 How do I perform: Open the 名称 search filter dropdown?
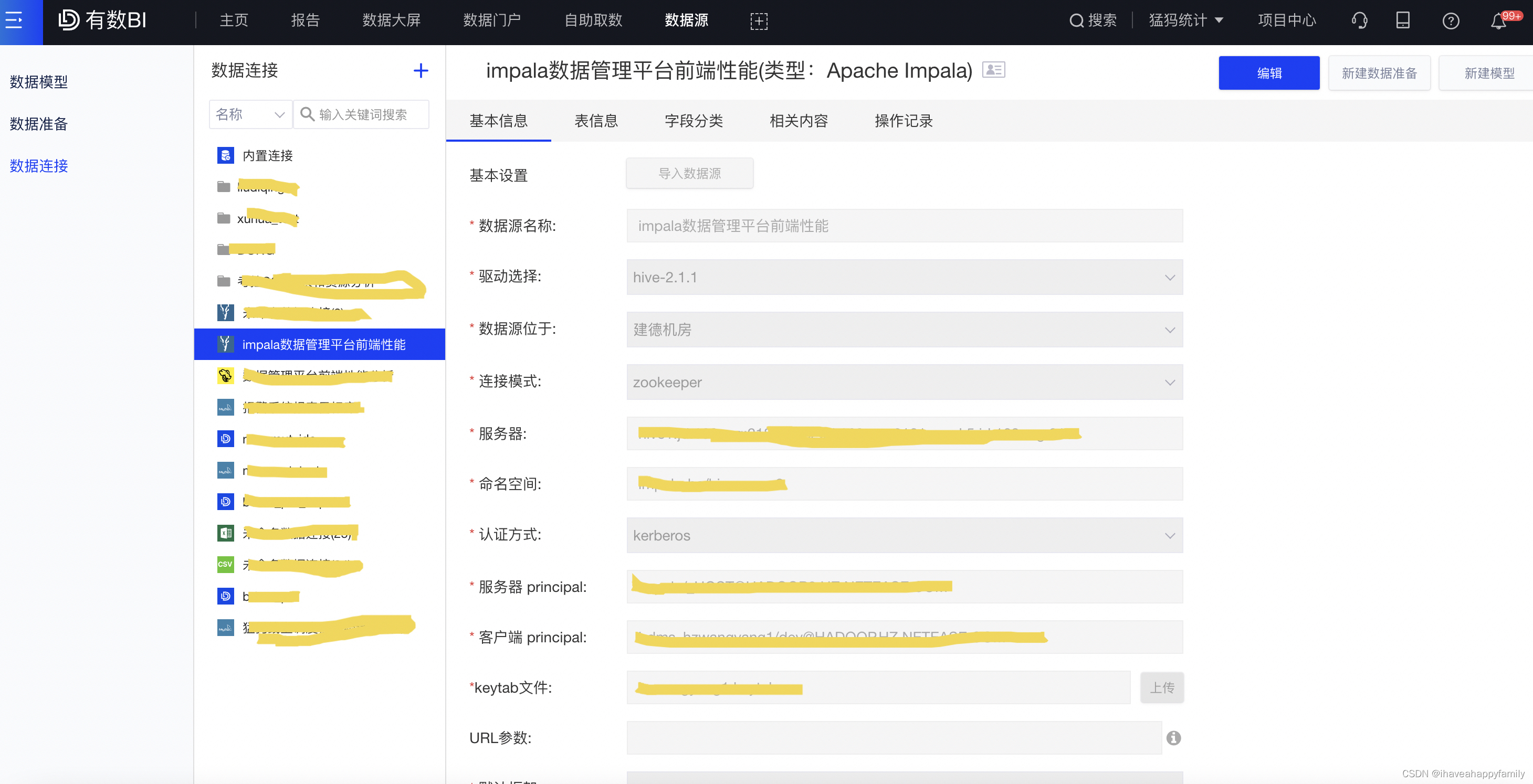pos(250,114)
